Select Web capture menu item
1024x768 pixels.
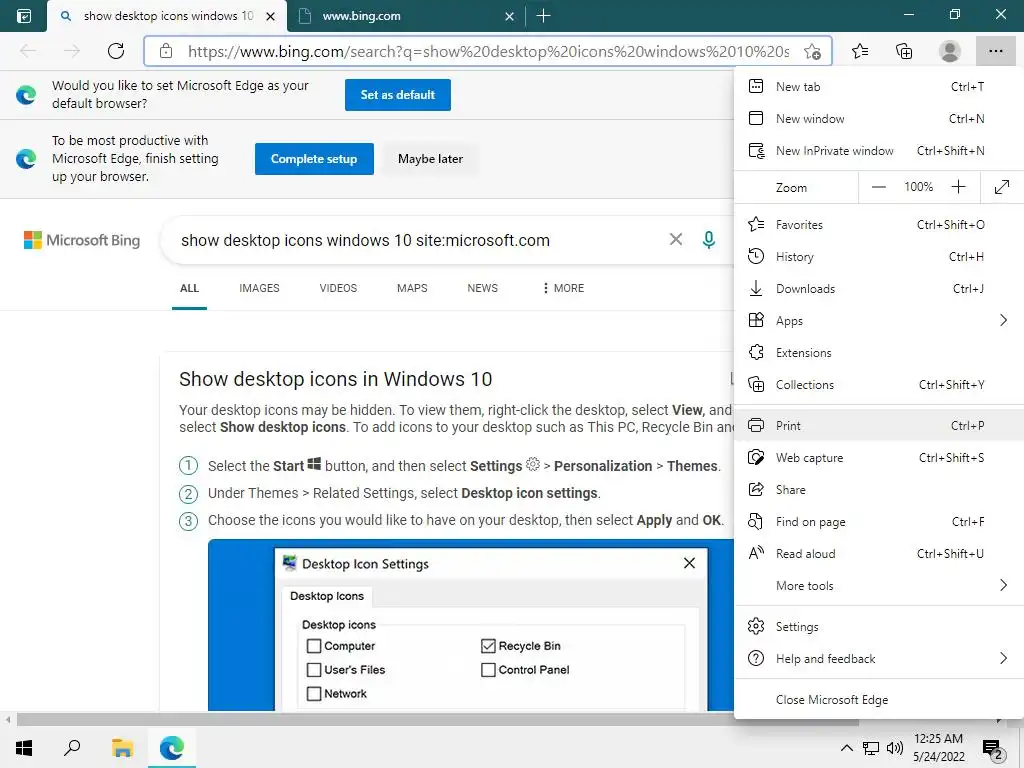point(879,458)
